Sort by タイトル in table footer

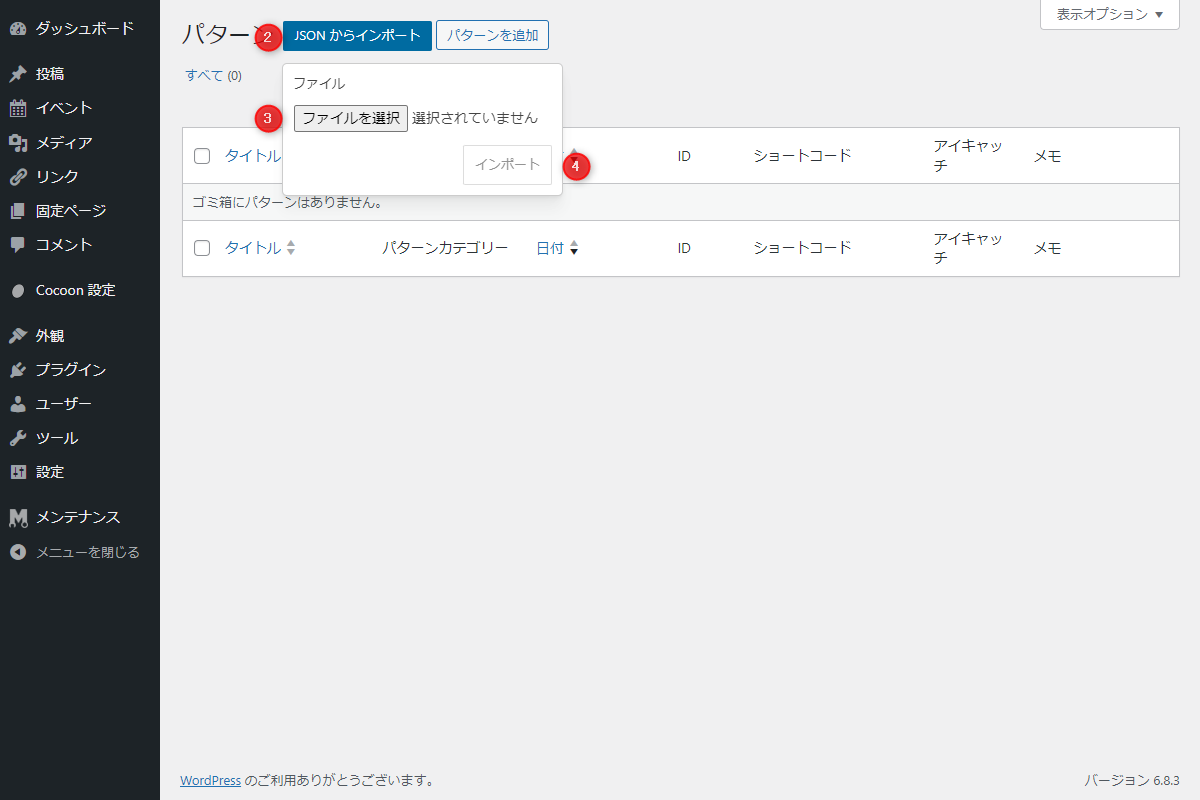[260, 248]
